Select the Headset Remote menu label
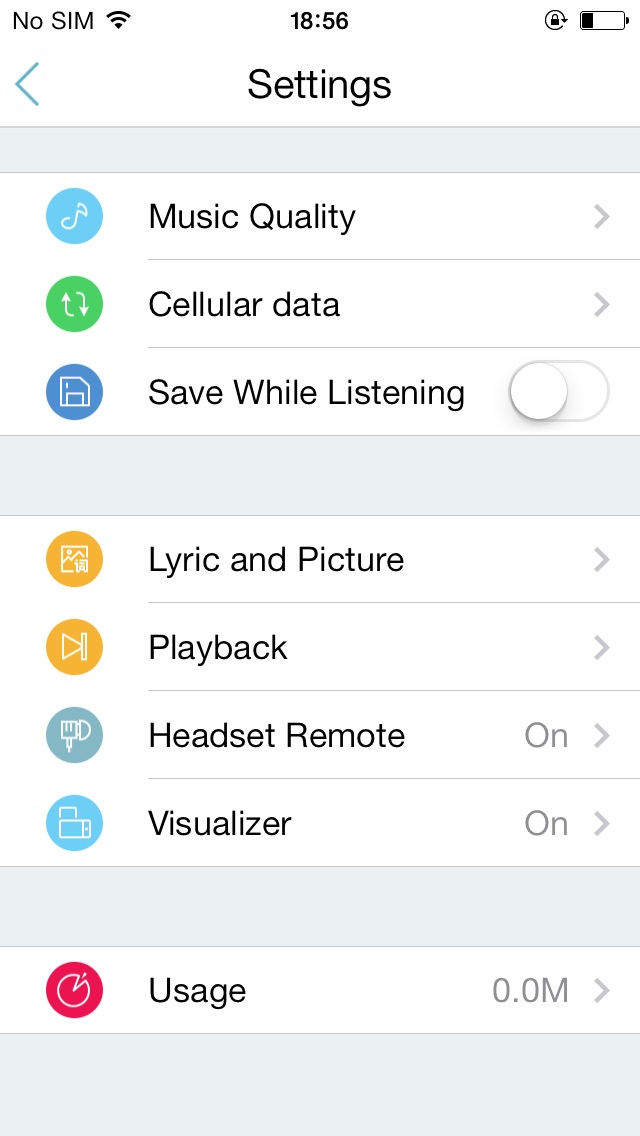 click(277, 736)
